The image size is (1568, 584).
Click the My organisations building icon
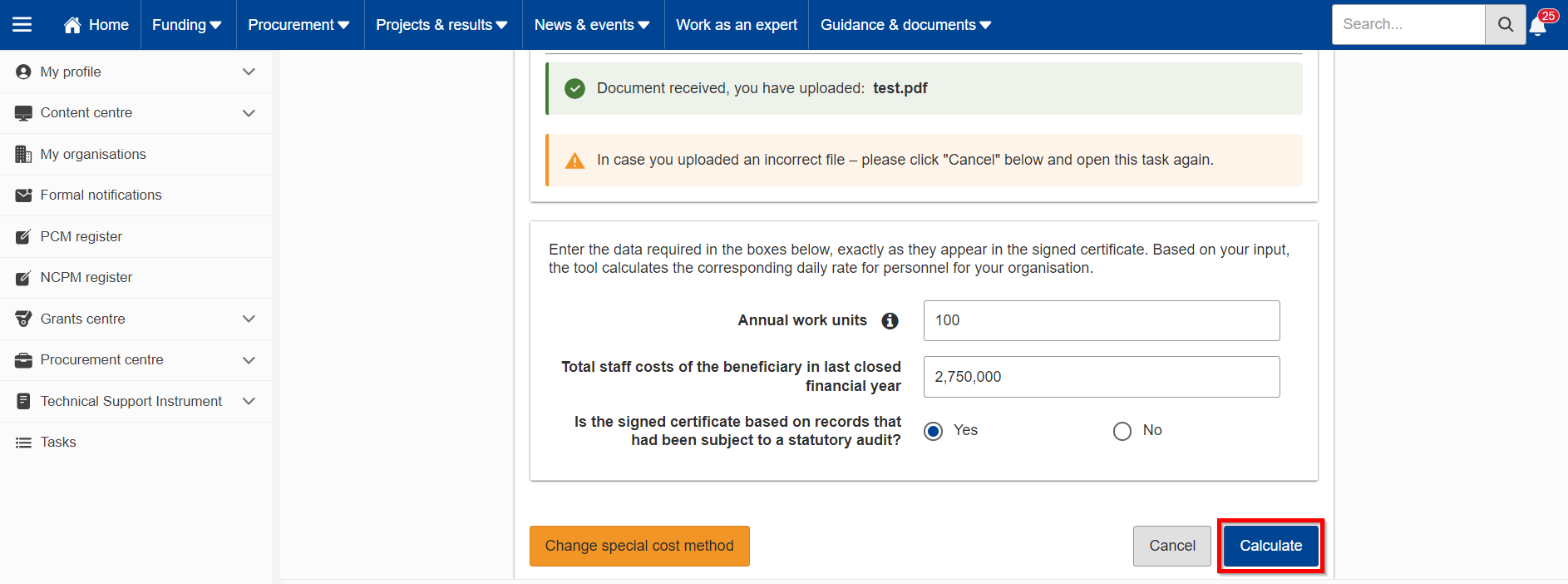[23, 154]
